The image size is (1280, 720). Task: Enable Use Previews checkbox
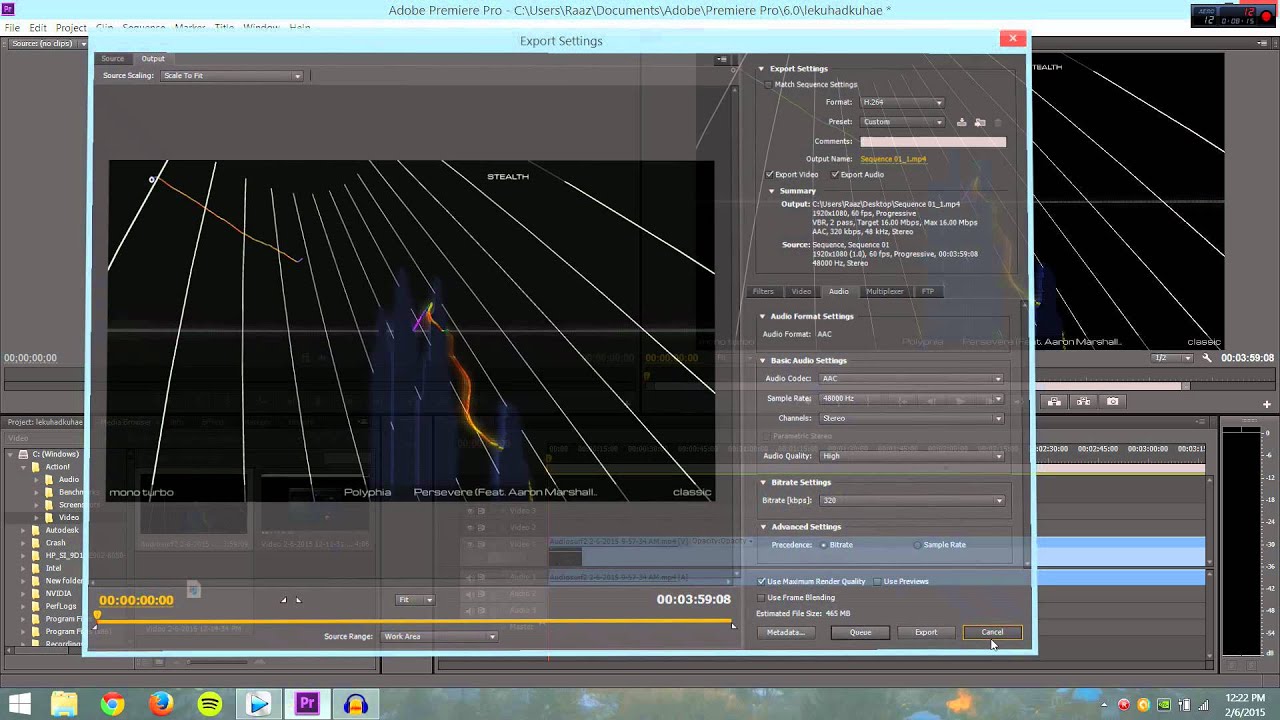[877, 581]
